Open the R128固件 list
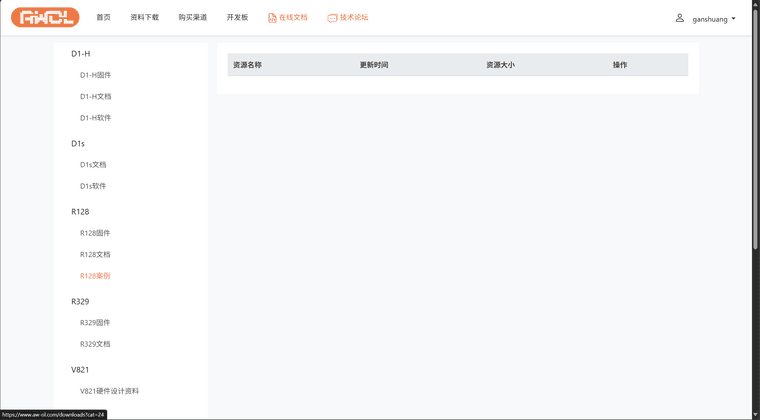The image size is (760, 420). pyautogui.click(x=95, y=233)
